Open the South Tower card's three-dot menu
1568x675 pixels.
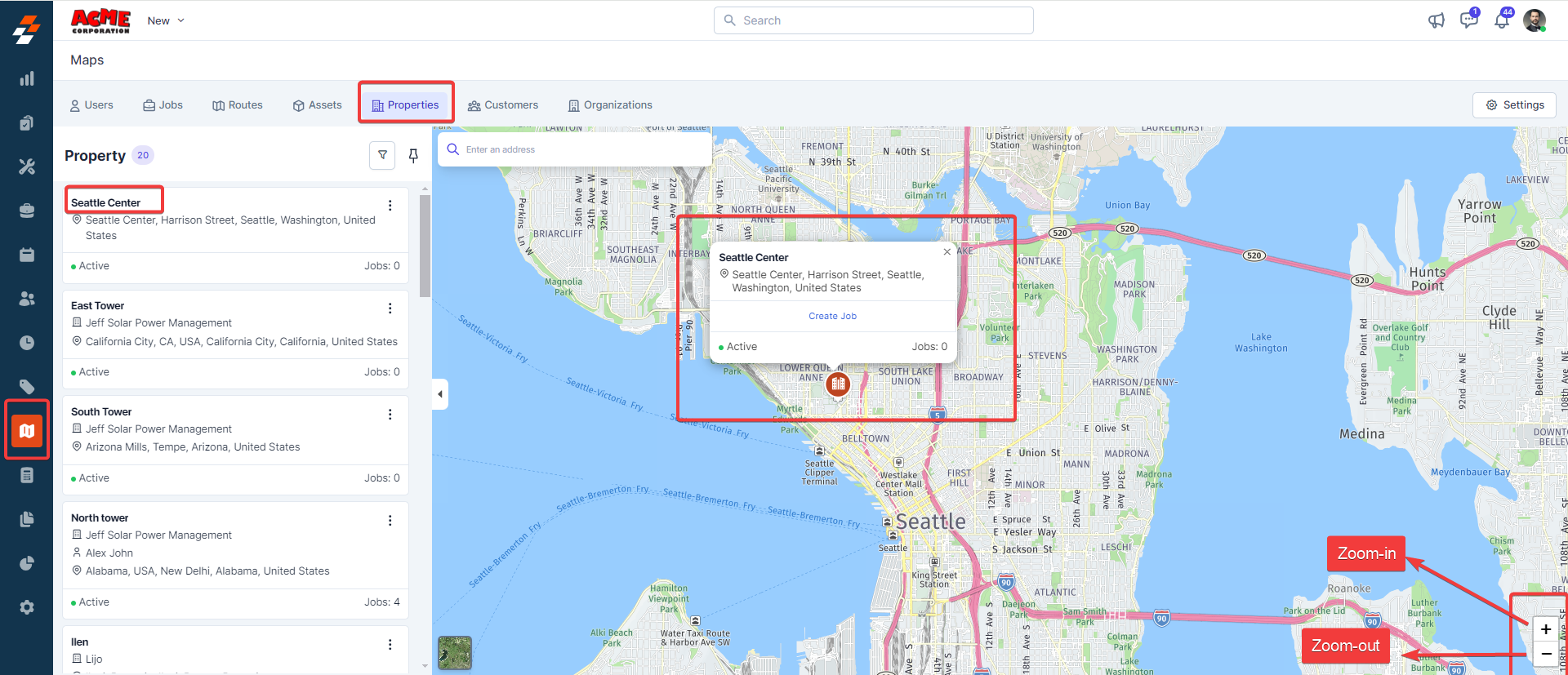(x=390, y=415)
